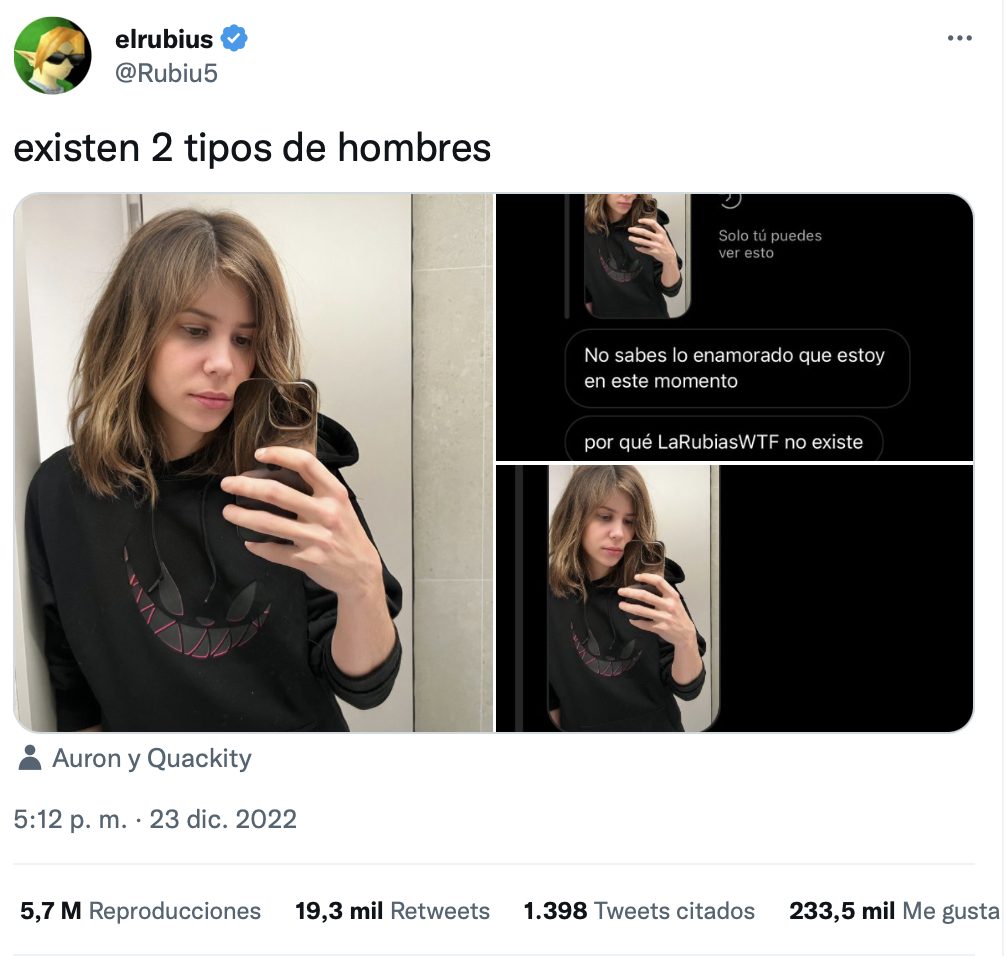Click the "23 dic. 2022" date
1006x956 pixels.
click(x=223, y=820)
